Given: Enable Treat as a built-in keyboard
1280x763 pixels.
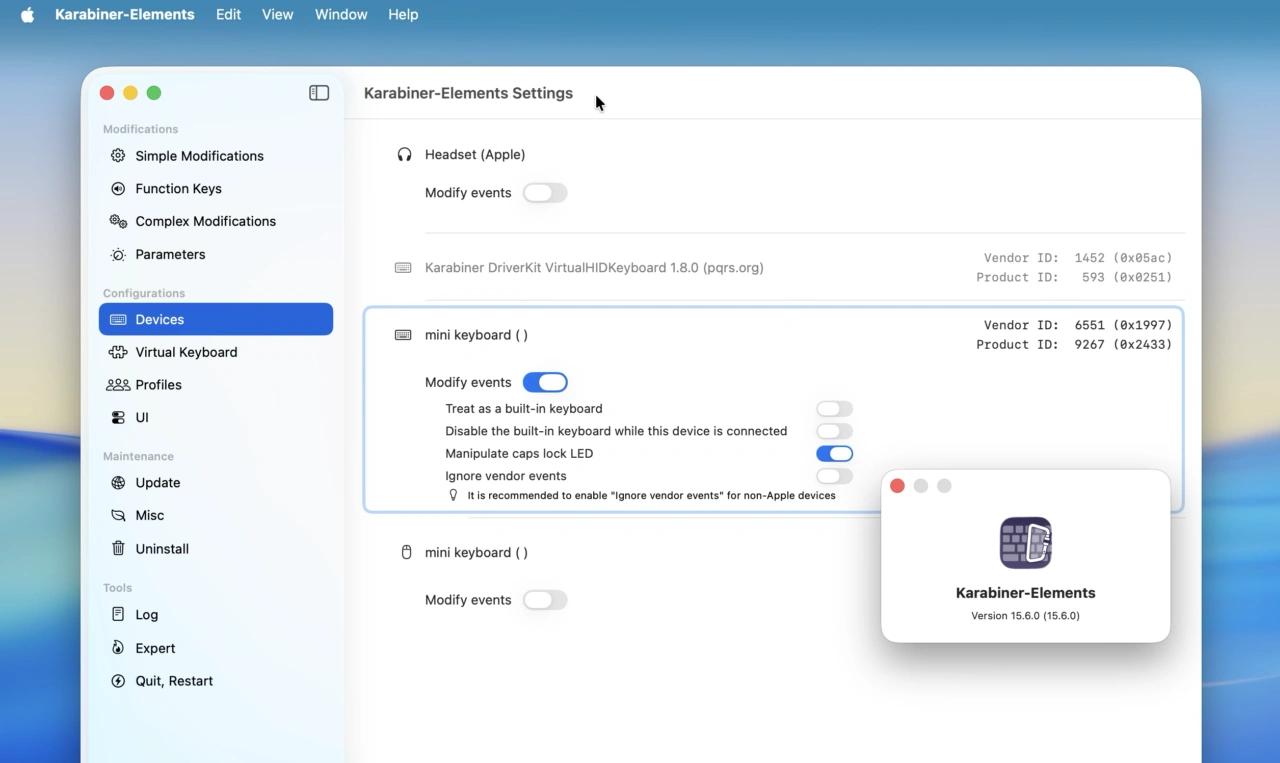Looking at the screenshot, I should (x=834, y=408).
